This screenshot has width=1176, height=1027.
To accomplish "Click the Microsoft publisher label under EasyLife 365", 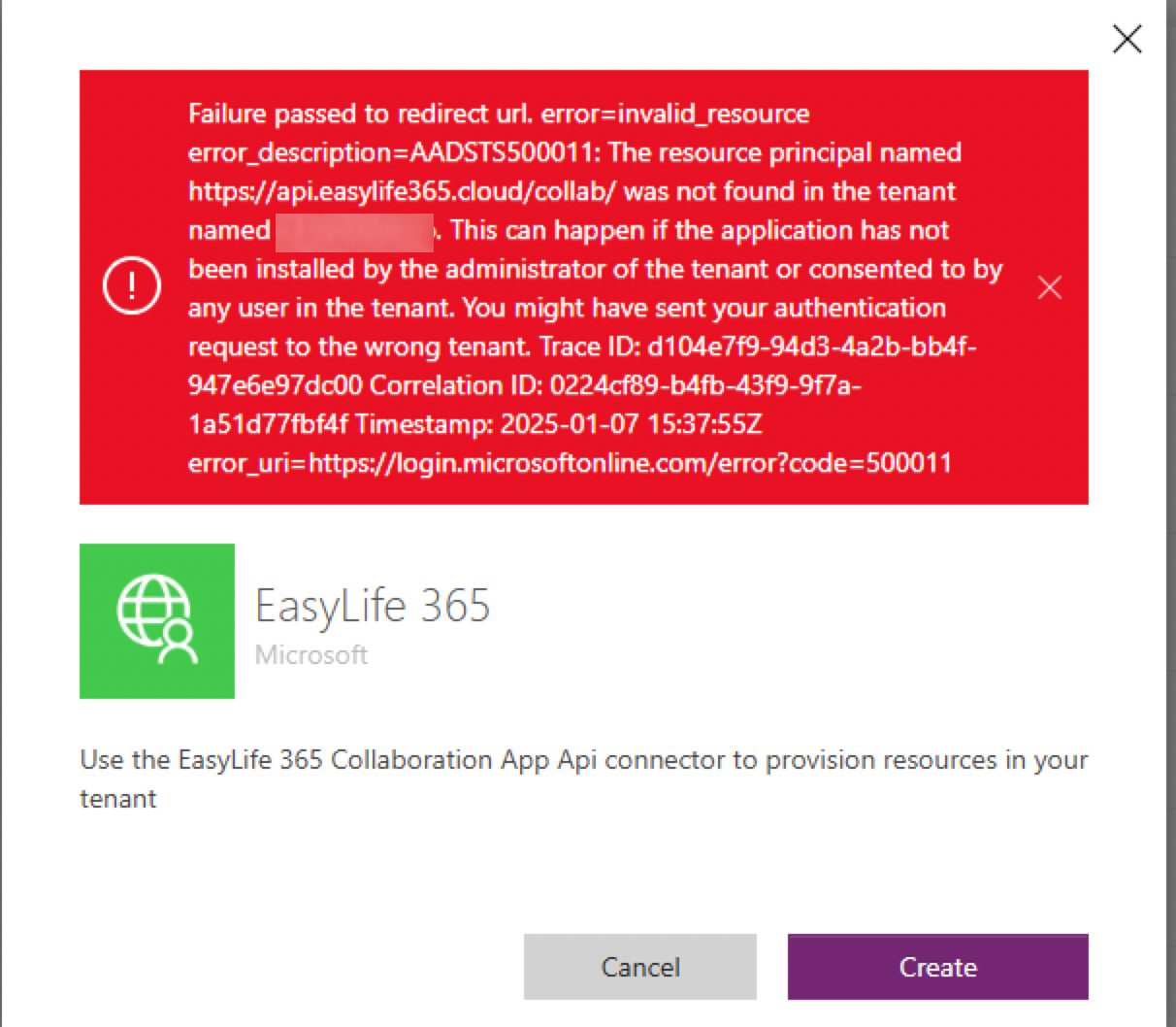I will point(310,654).
